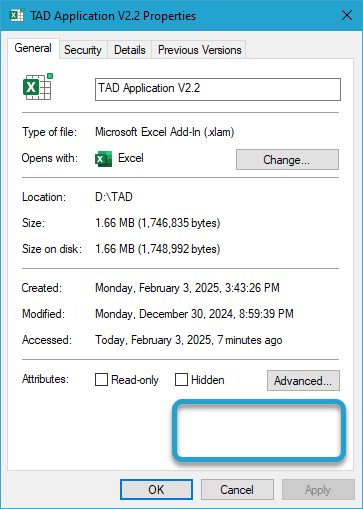
Task: Click the Excel icon beside Opens with
Action: [x=103, y=159]
